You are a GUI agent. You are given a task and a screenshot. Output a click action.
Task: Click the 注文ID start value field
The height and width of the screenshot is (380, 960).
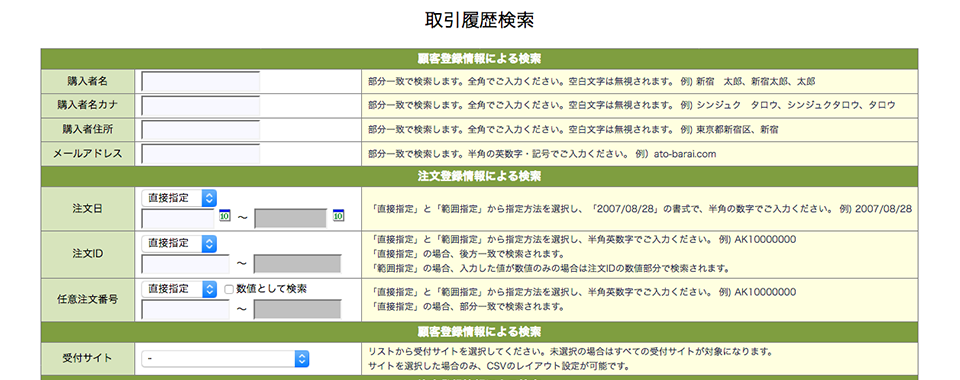[186, 264]
